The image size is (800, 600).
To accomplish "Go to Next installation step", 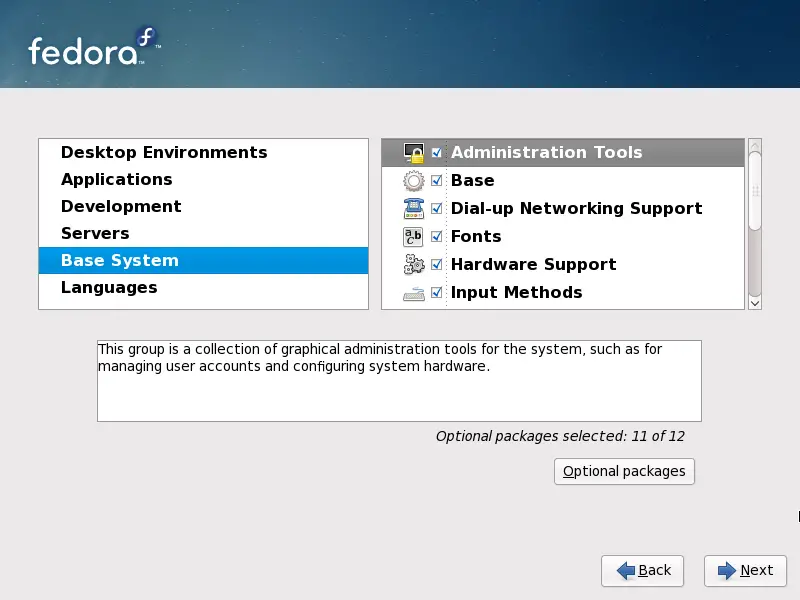I will coord(745,570).
